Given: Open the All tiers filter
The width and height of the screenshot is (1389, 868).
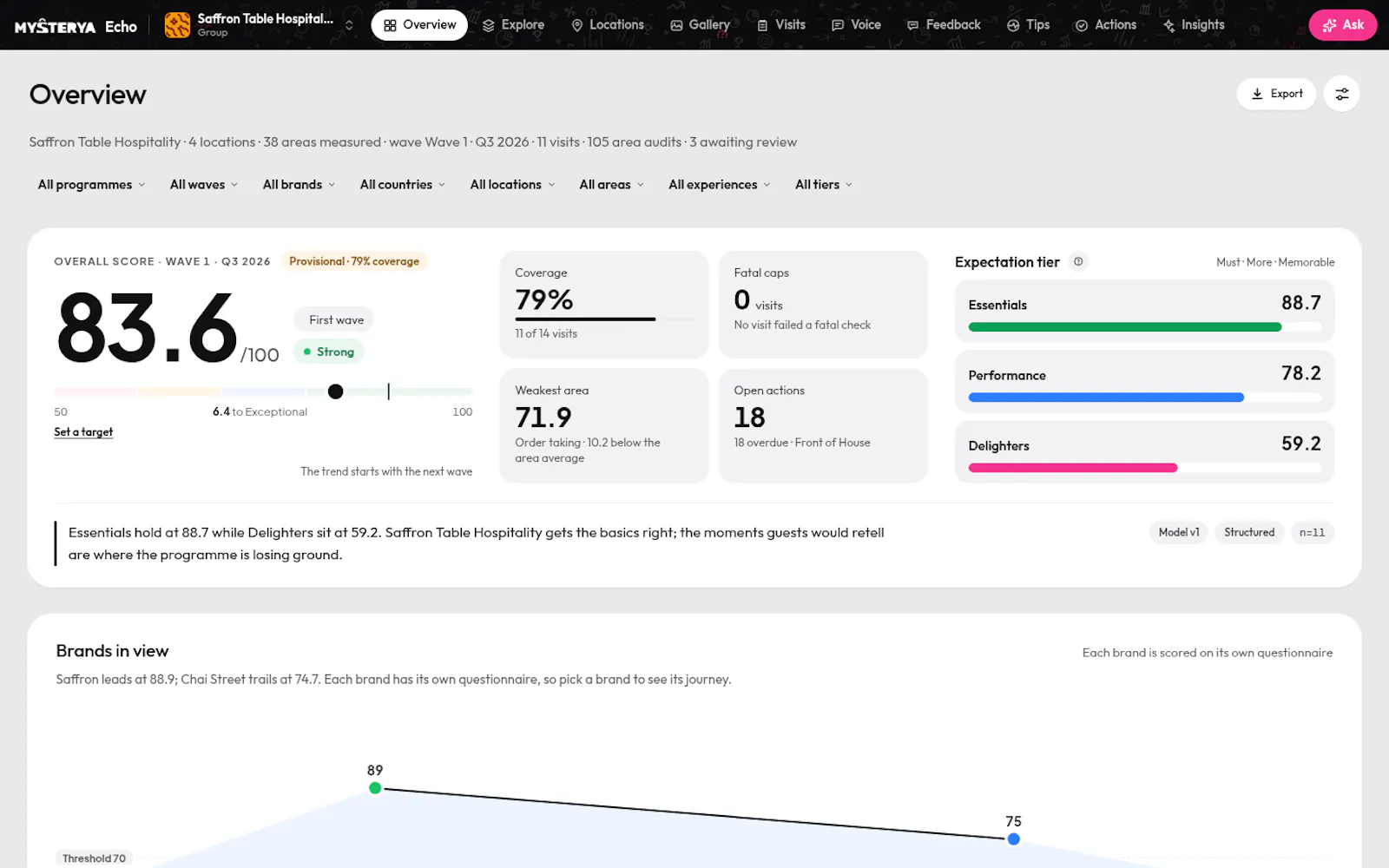Looking at the screenshot, I should click(x=824, y=185).
